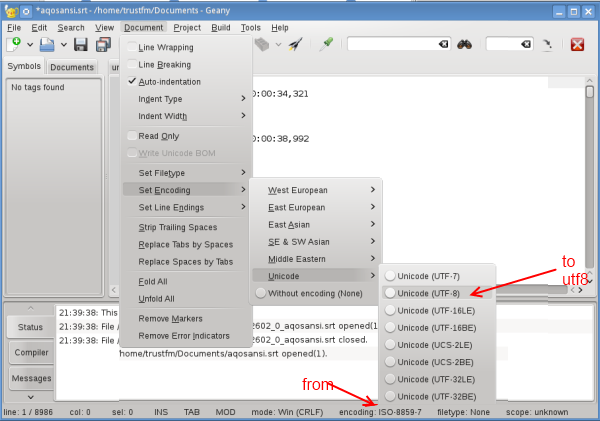Open the File menu
This screenshot has width=600, height=421.
(x=14, y=28)
